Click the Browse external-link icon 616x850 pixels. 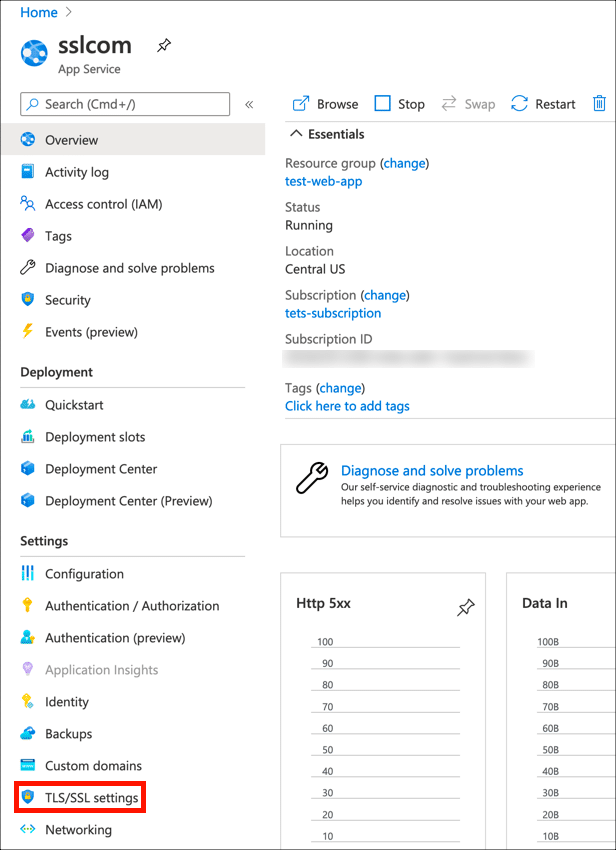(300, 103)
